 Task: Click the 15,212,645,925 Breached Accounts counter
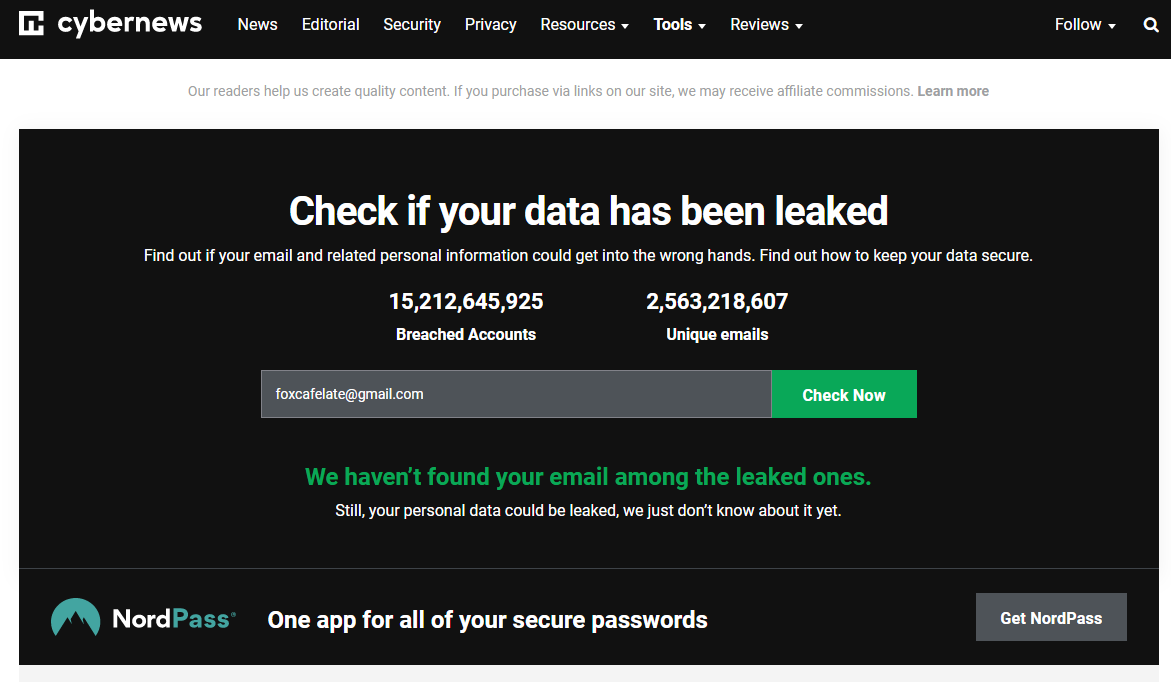coord(466,317)
